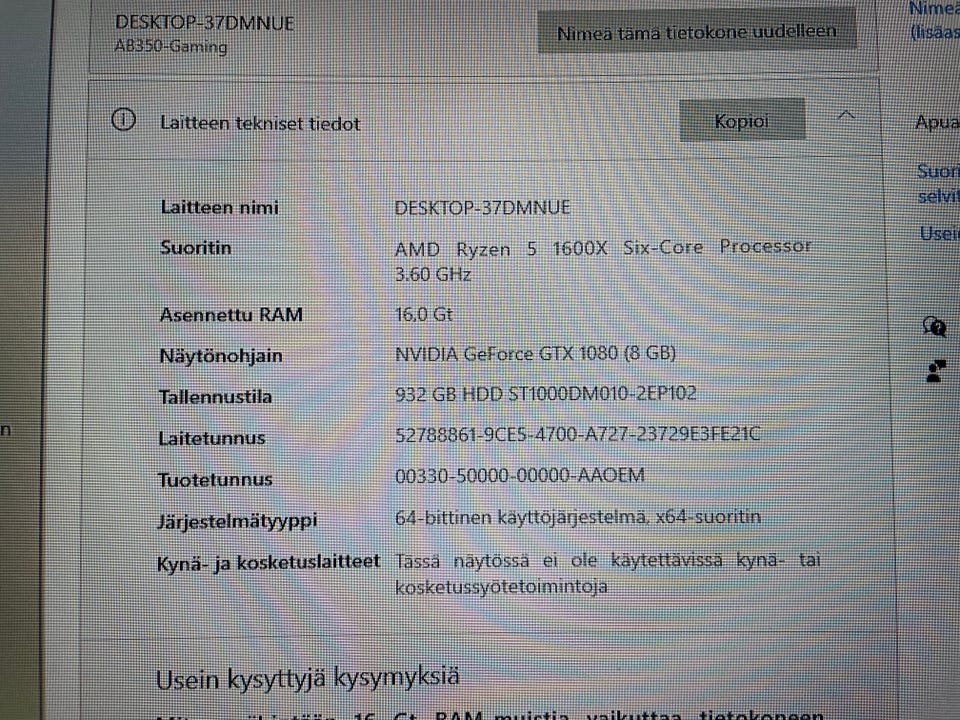Image resolution: width=960 pixels, height=720 pixels.
Task: Click the AB350-Gaming model text
Action: tap(171, 46)
